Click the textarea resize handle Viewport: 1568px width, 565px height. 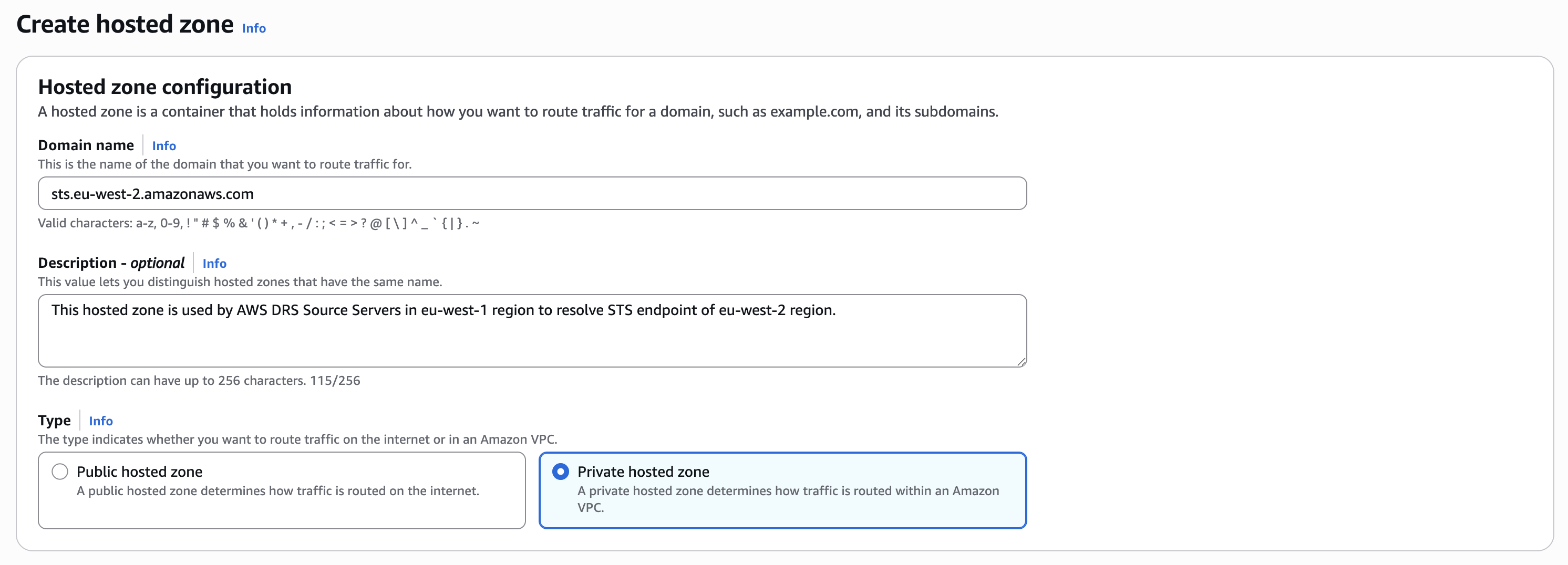pos(1022,361)
